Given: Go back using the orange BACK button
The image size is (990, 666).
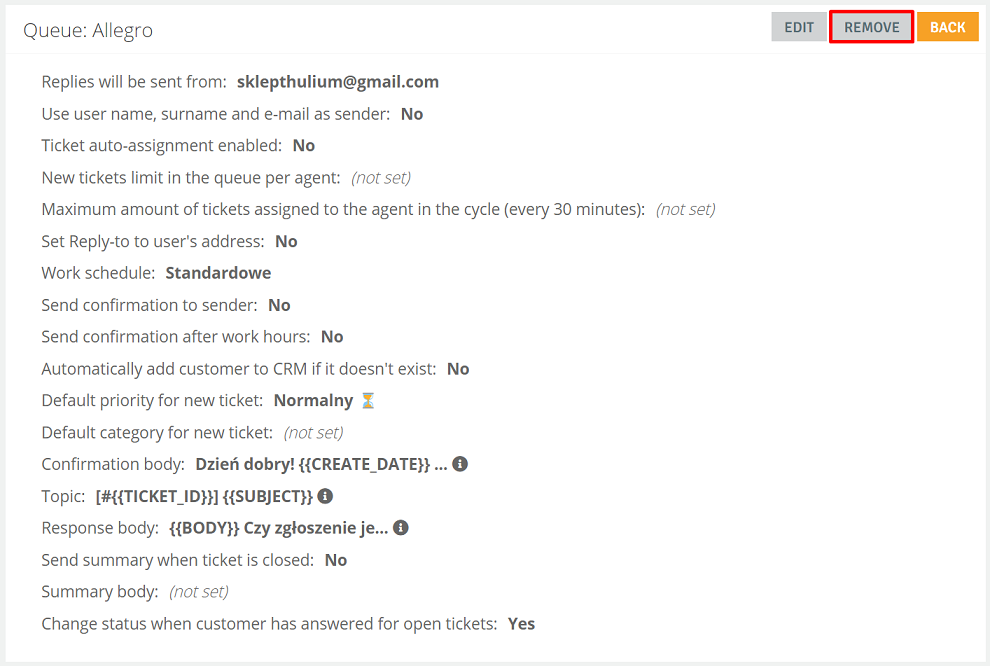Looking at the screenshot, I should click(x=947, y=27).
